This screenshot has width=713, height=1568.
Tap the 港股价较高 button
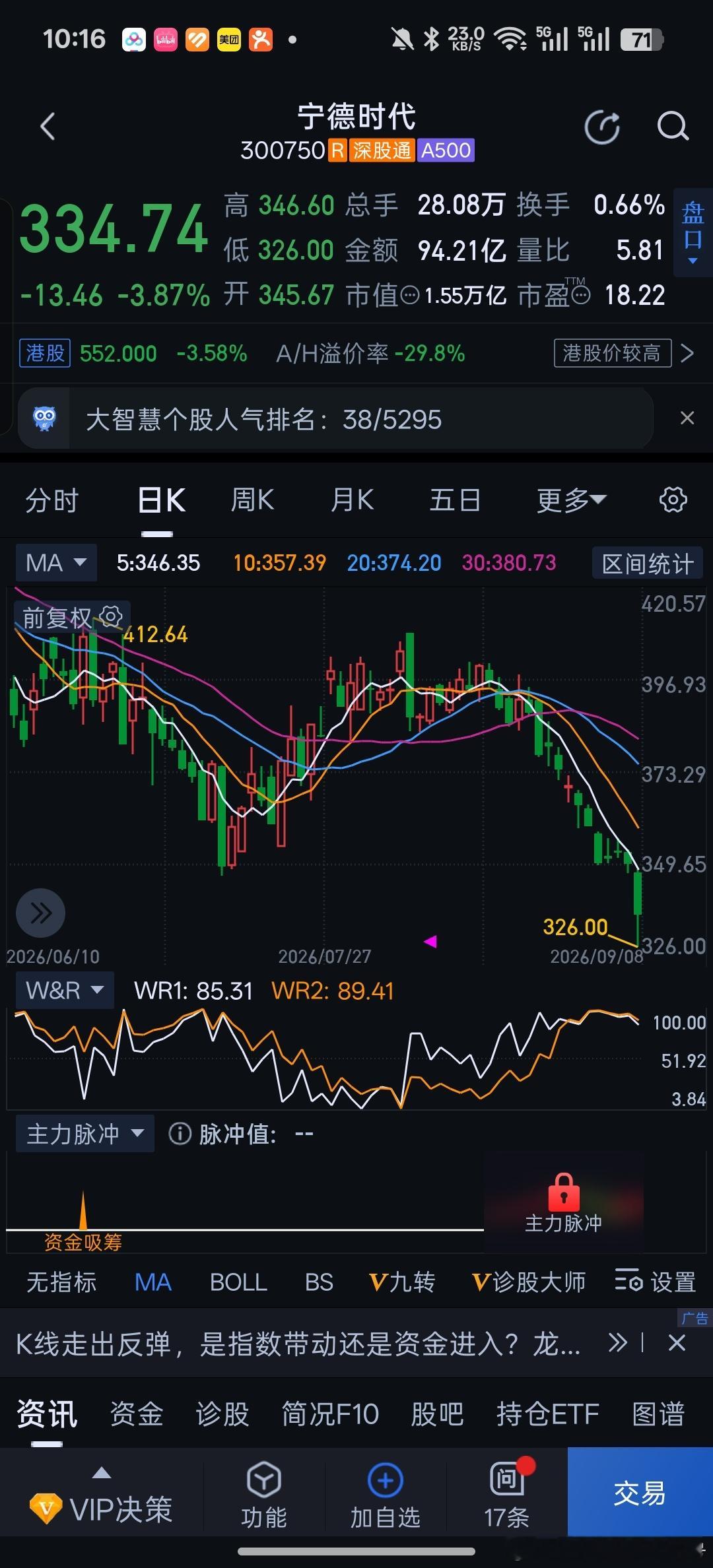pos(612,353)
